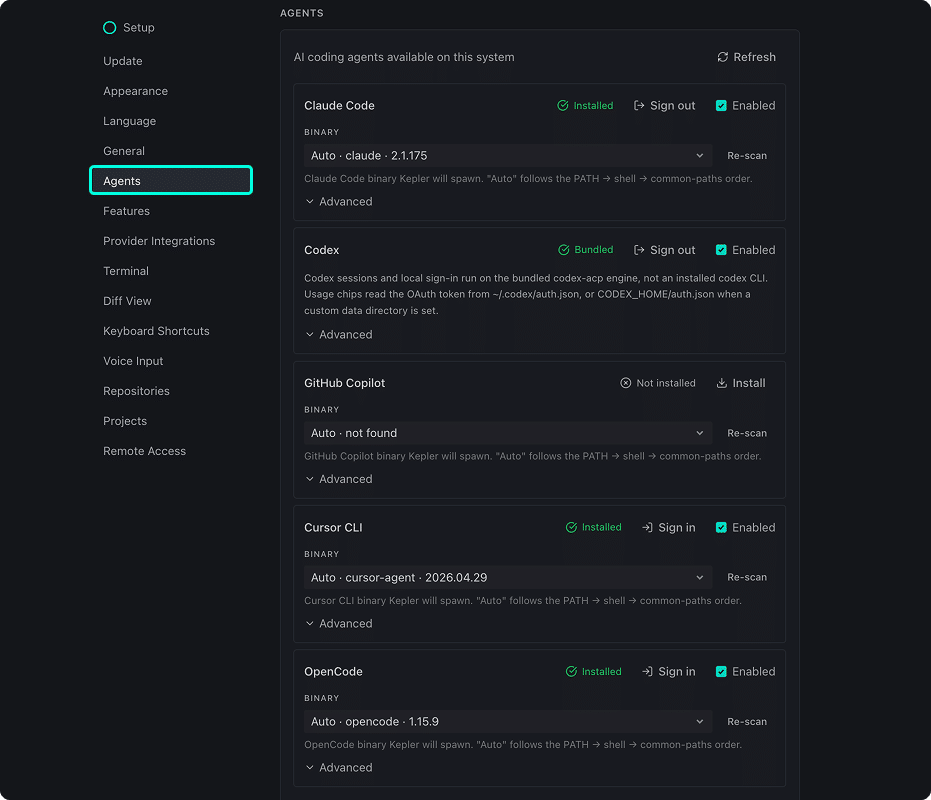Re-scan the Cursor CLI binary
This screenshot has width=931, height=800.
pos(747,577)
